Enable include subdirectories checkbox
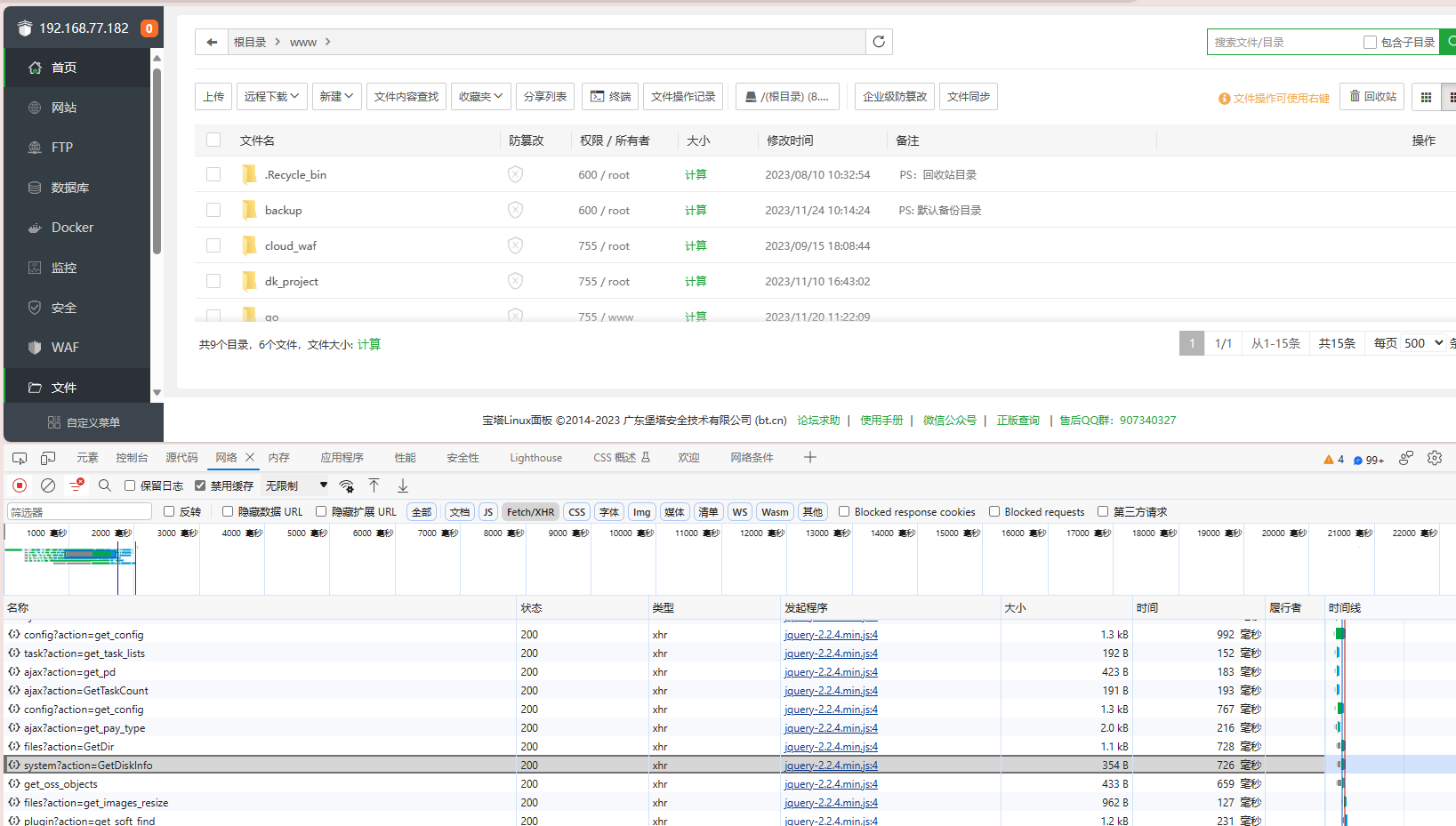This screenshot has height=826, width=1456. click(1370, 42)
